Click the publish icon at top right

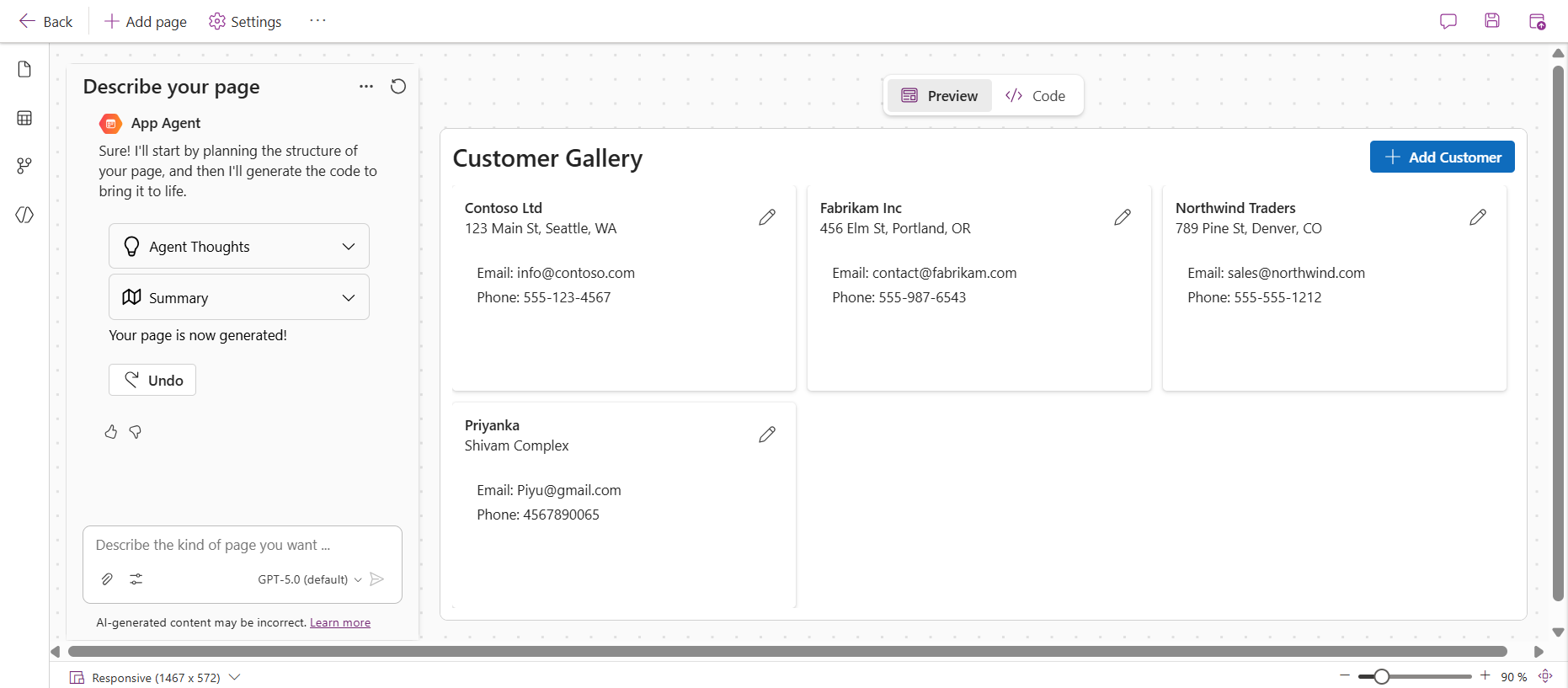pyautogui.click(x=1537, y=21)
